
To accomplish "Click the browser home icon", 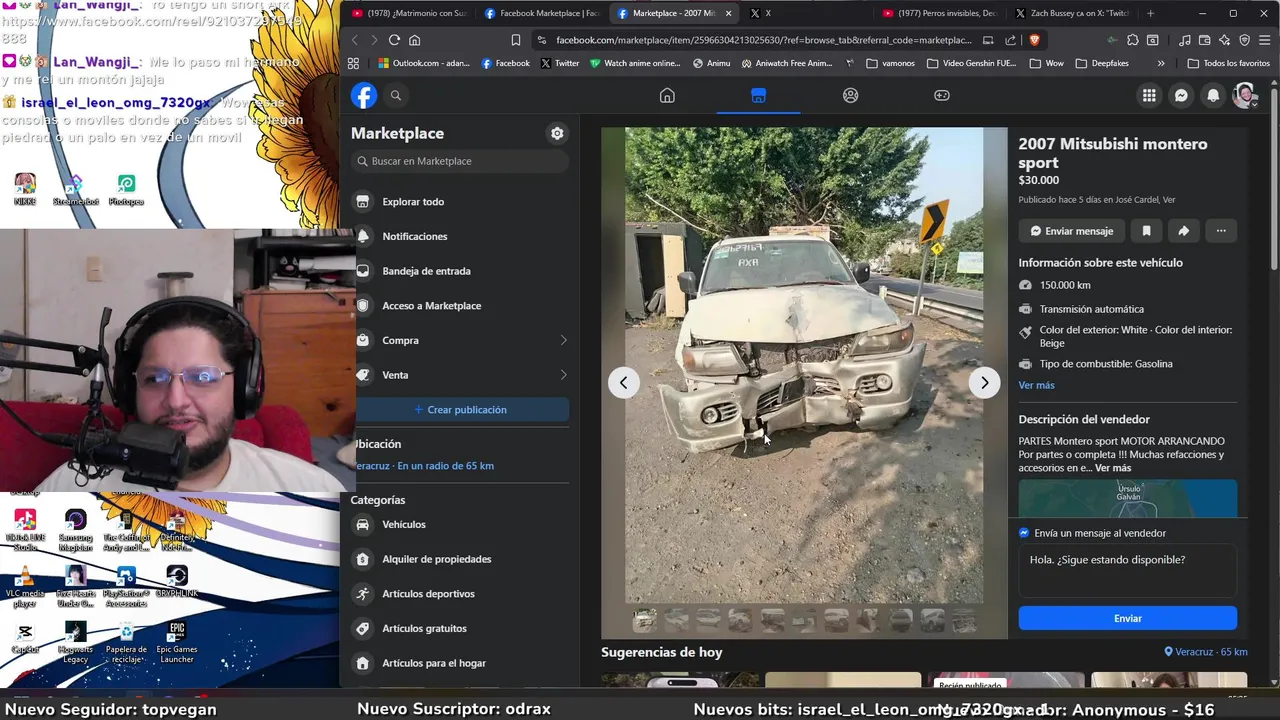I will click(414, 40).
